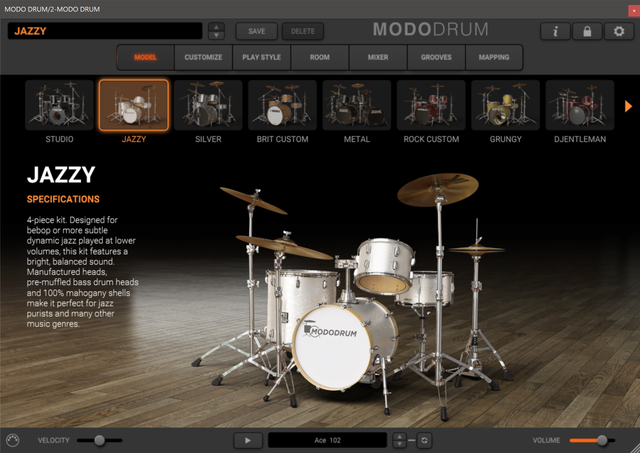Click the MIDI connector icon near Velocity
This screenshot has width=640, height=453.
(x=13, y=440)
